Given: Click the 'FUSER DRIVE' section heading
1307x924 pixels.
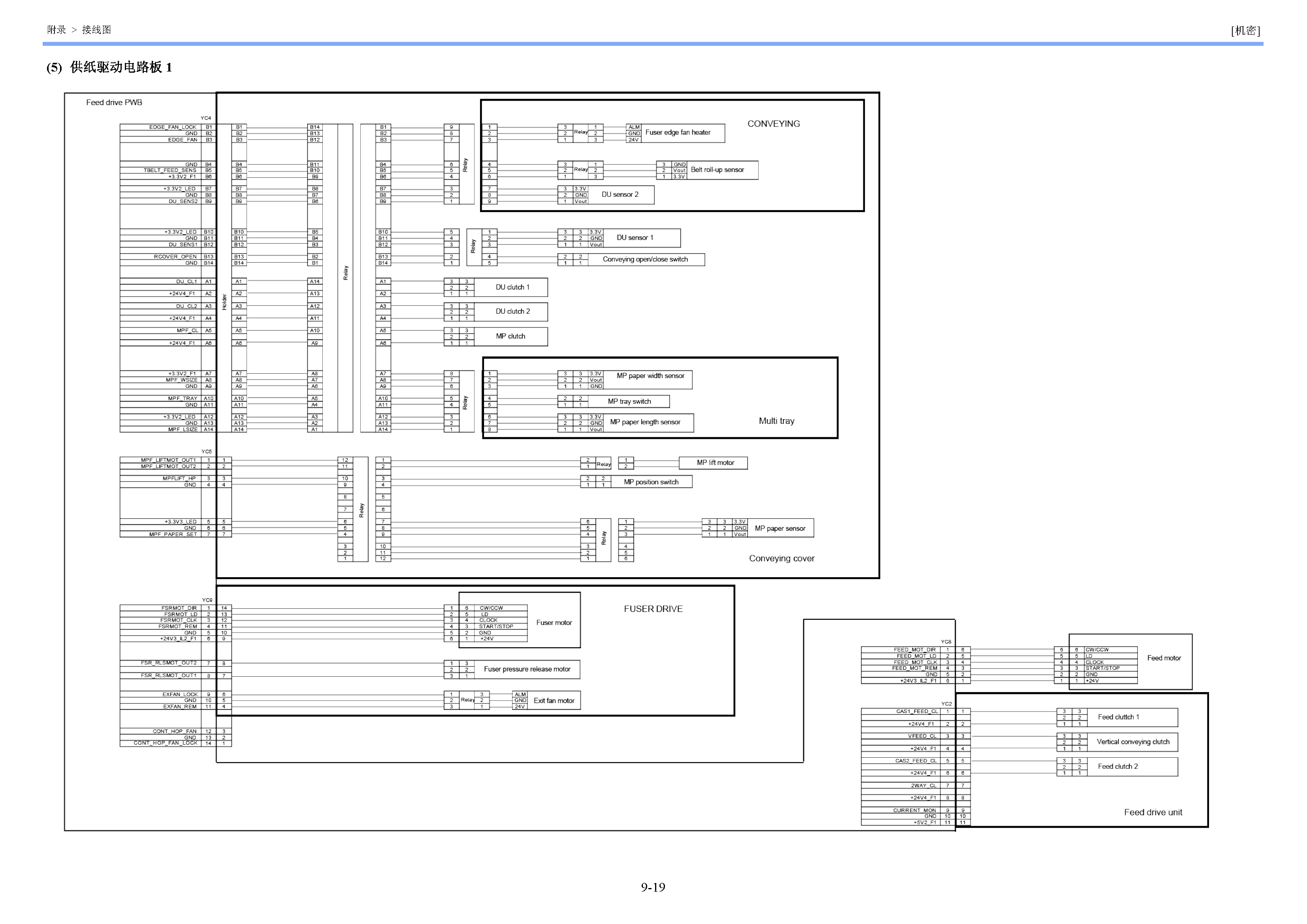Looking at the screenshot, I should [653, 609].
